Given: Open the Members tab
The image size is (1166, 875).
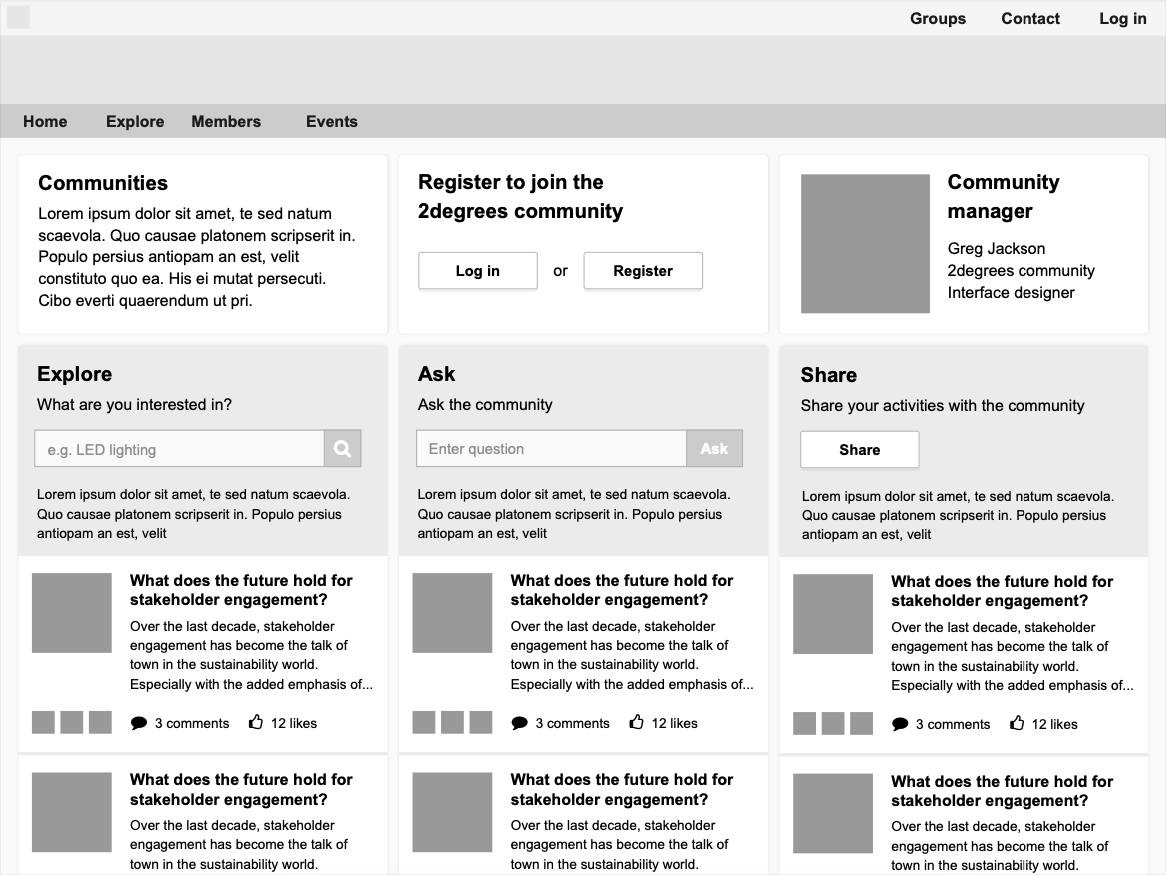Looking at the screenshot, I should tap(226, 121).
